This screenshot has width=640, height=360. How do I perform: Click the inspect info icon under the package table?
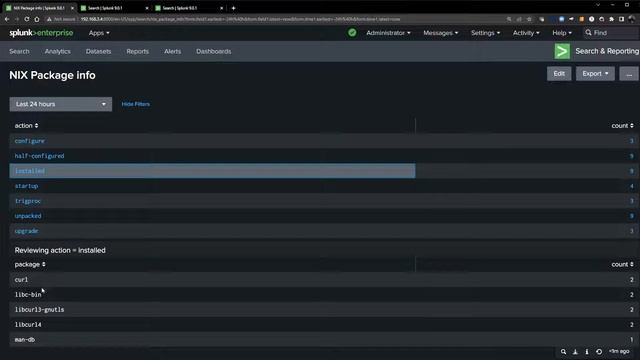click(587, 351)
